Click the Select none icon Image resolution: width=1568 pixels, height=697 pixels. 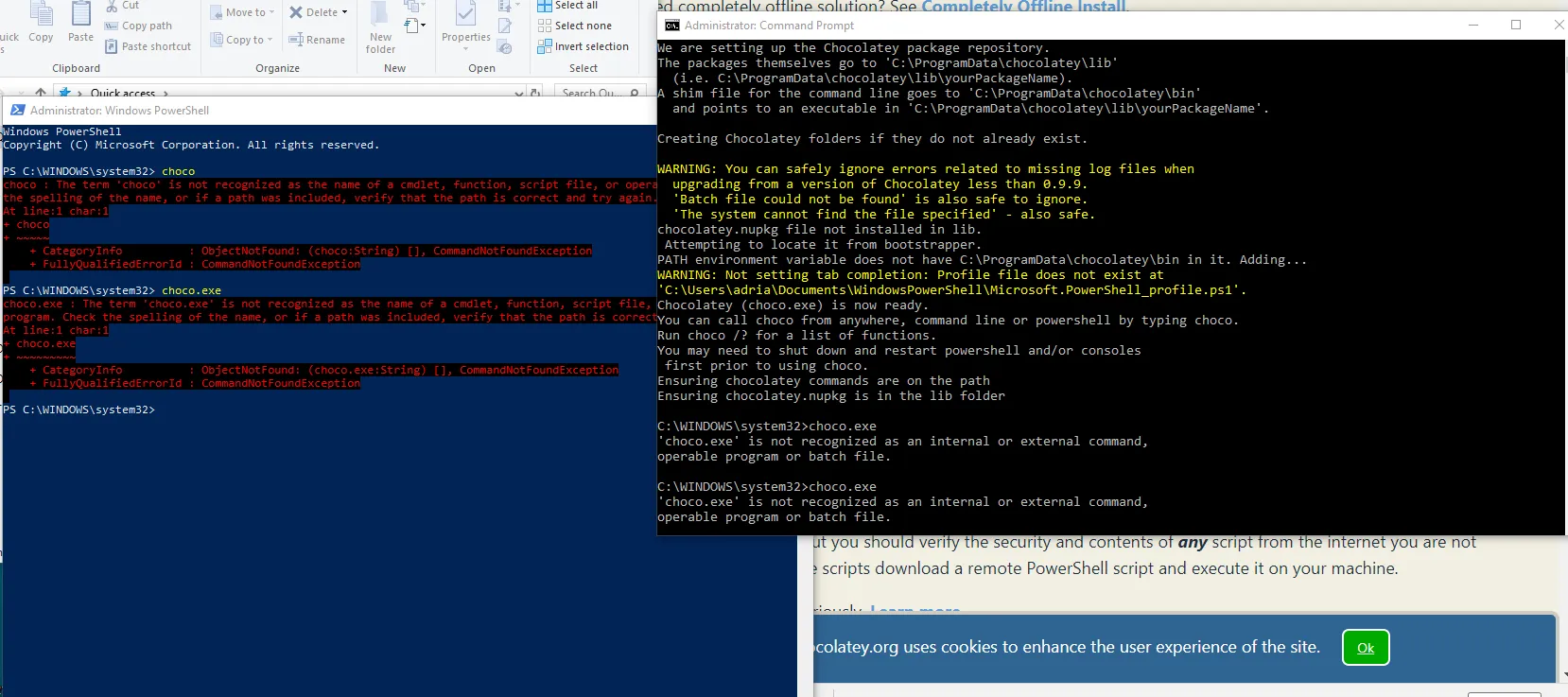pyautogui.click(x=545, y=26)
